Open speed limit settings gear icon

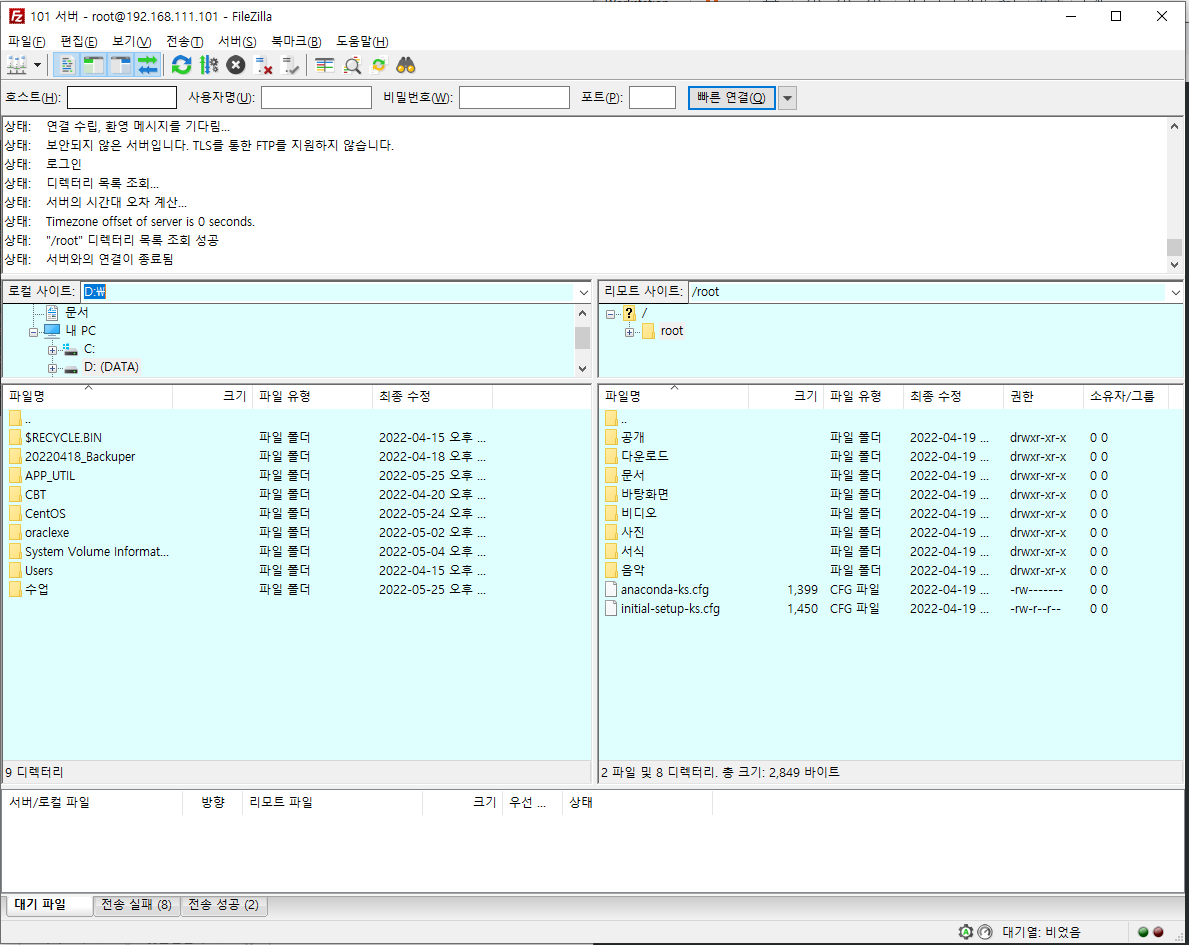pyautogui.click(x=965, y=931)
